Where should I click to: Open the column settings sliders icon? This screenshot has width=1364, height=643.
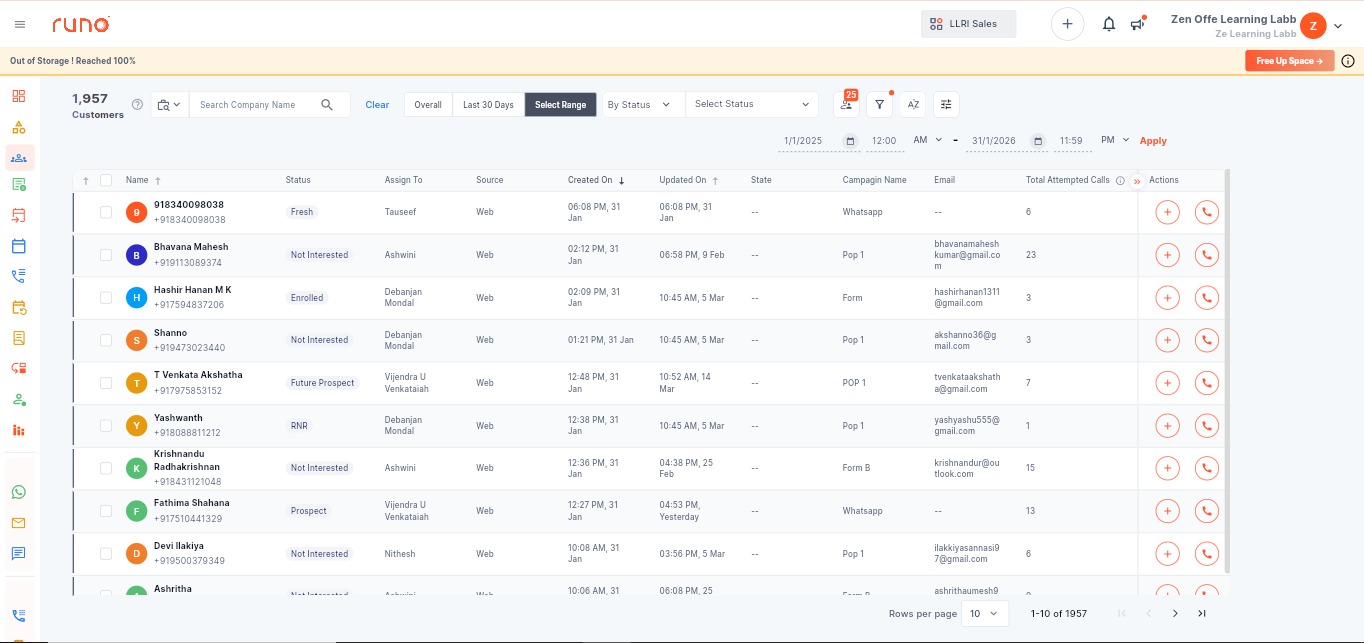[946, 104]
